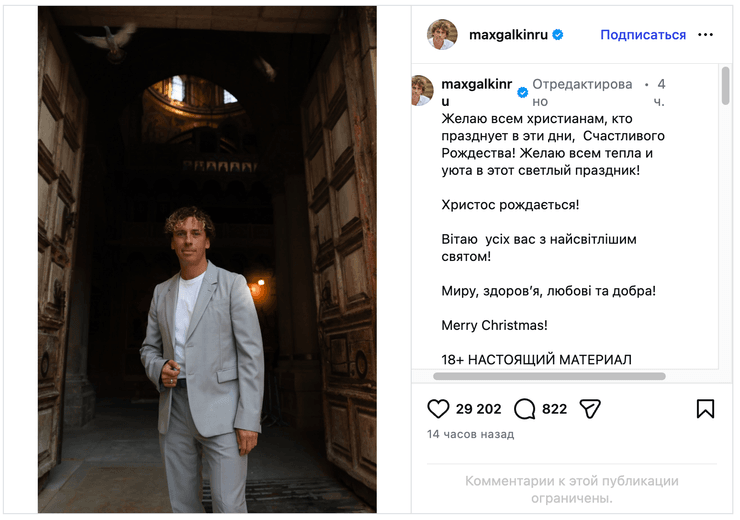Screen dimensions: 740x520
Task: Like the post with the heart icon
Action: pos(438,409)
